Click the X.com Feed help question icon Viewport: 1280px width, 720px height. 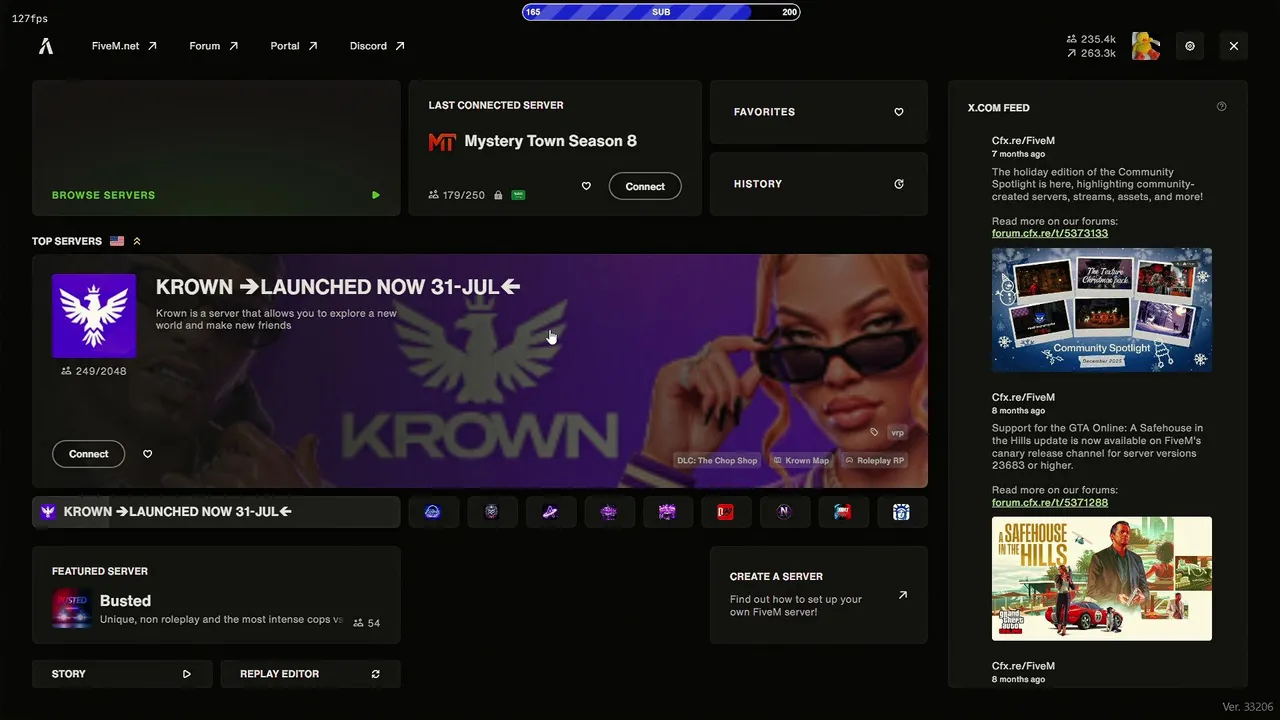1221,107
